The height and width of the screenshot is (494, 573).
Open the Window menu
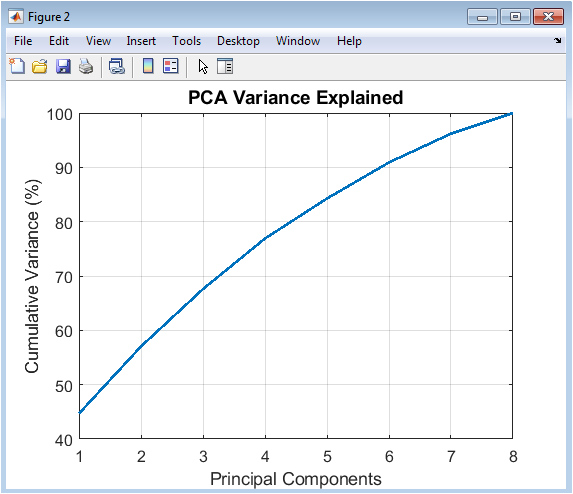click(298, 41)
